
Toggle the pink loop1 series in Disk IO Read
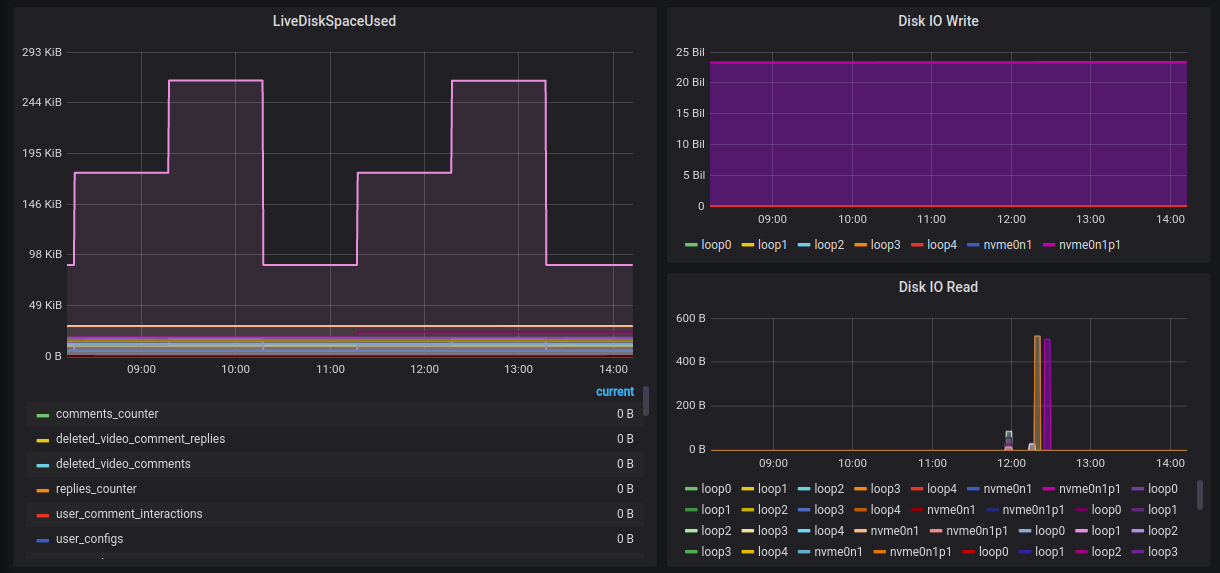[x=1106, y=531]
